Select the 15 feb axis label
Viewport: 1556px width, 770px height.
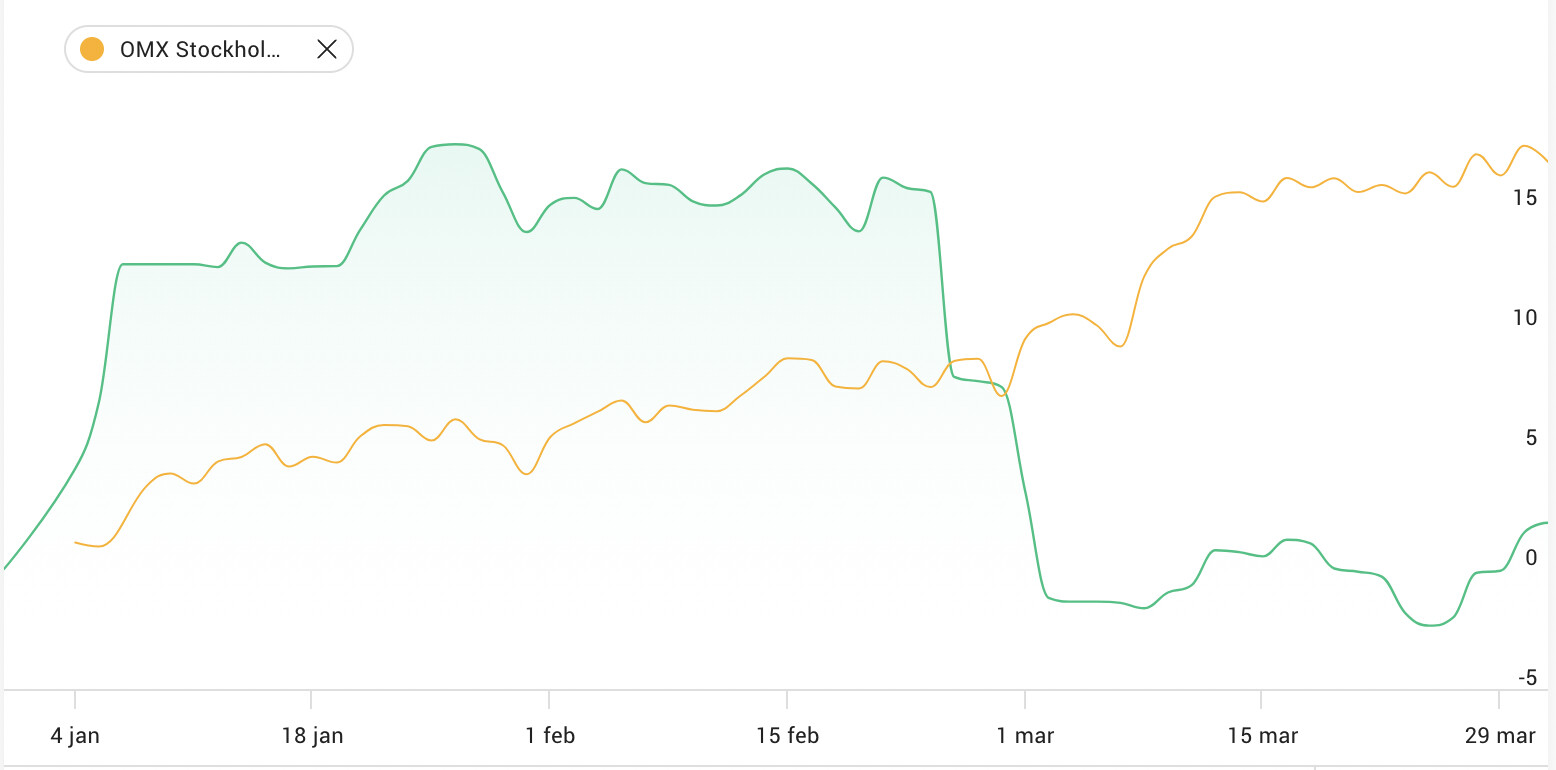[x=787, y=737]
